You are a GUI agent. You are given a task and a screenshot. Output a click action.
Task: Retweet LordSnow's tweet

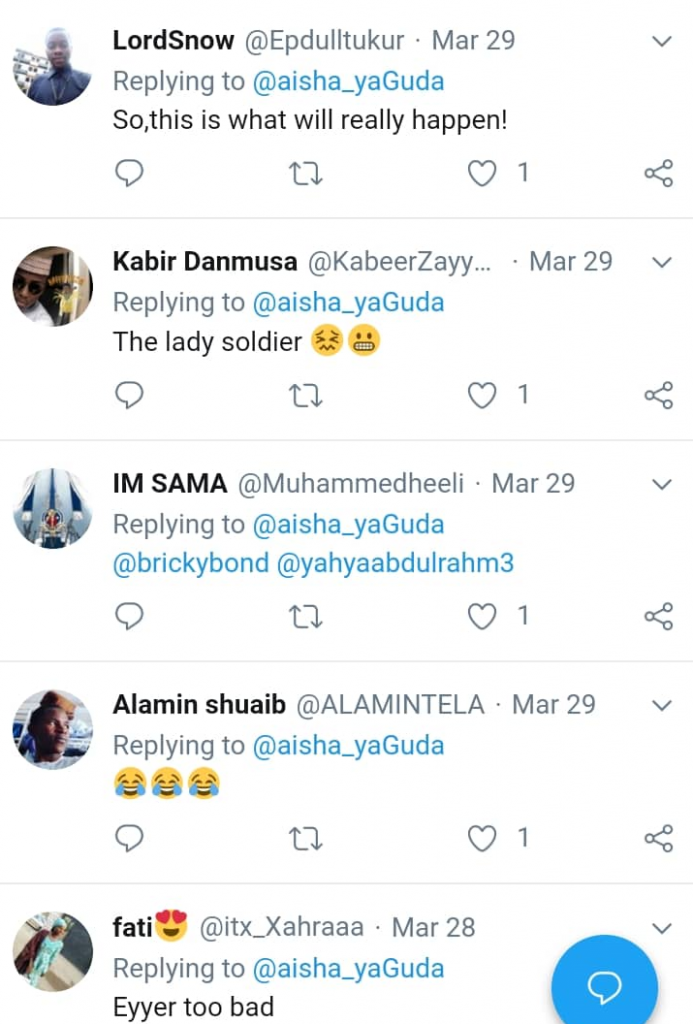305,174
